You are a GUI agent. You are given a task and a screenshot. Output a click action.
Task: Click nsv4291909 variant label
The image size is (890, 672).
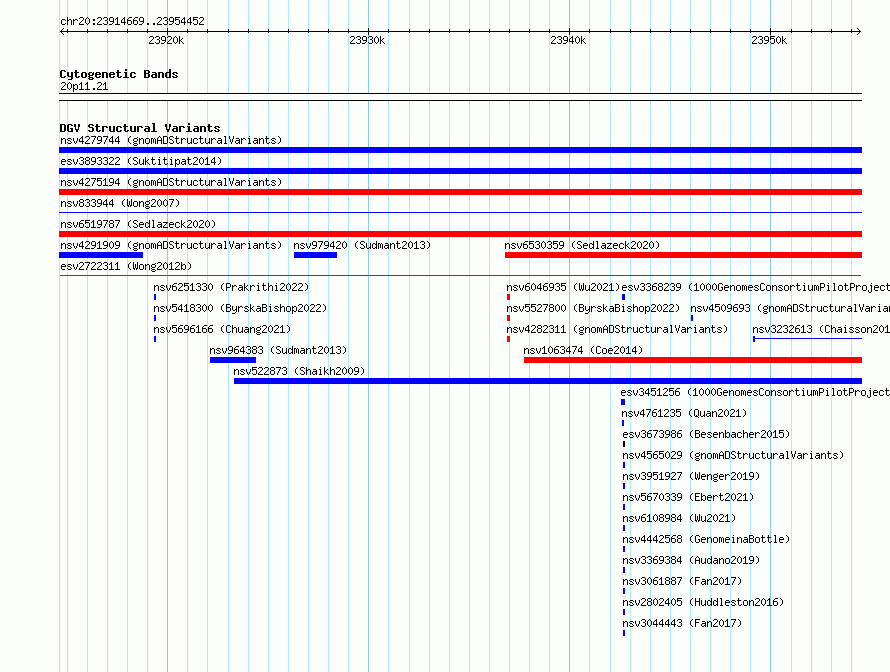click(x=171, y=245)
